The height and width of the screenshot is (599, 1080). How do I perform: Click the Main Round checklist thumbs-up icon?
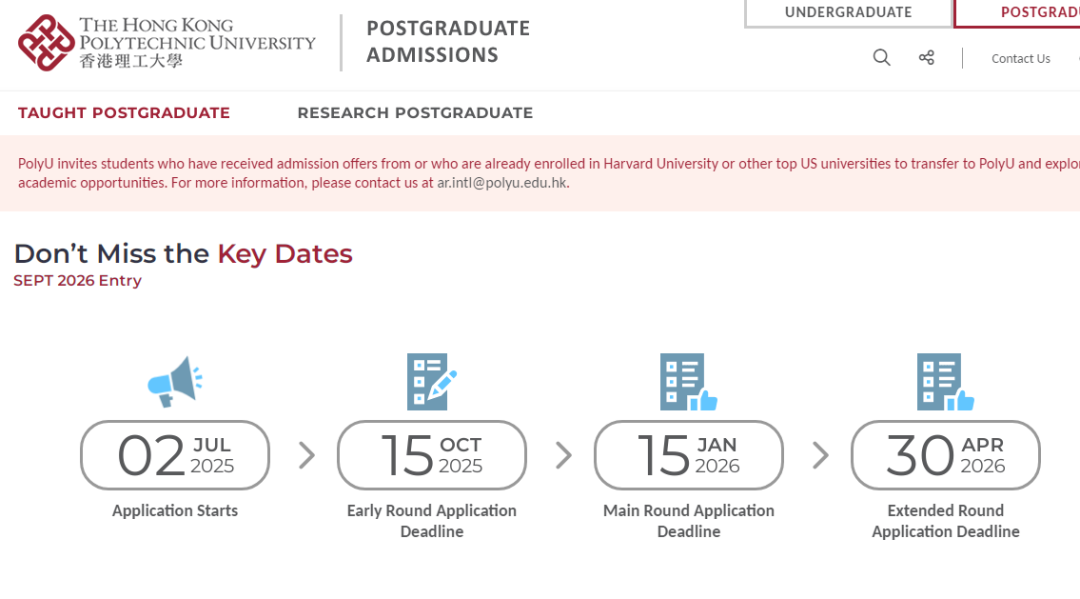tap(689, 382)
